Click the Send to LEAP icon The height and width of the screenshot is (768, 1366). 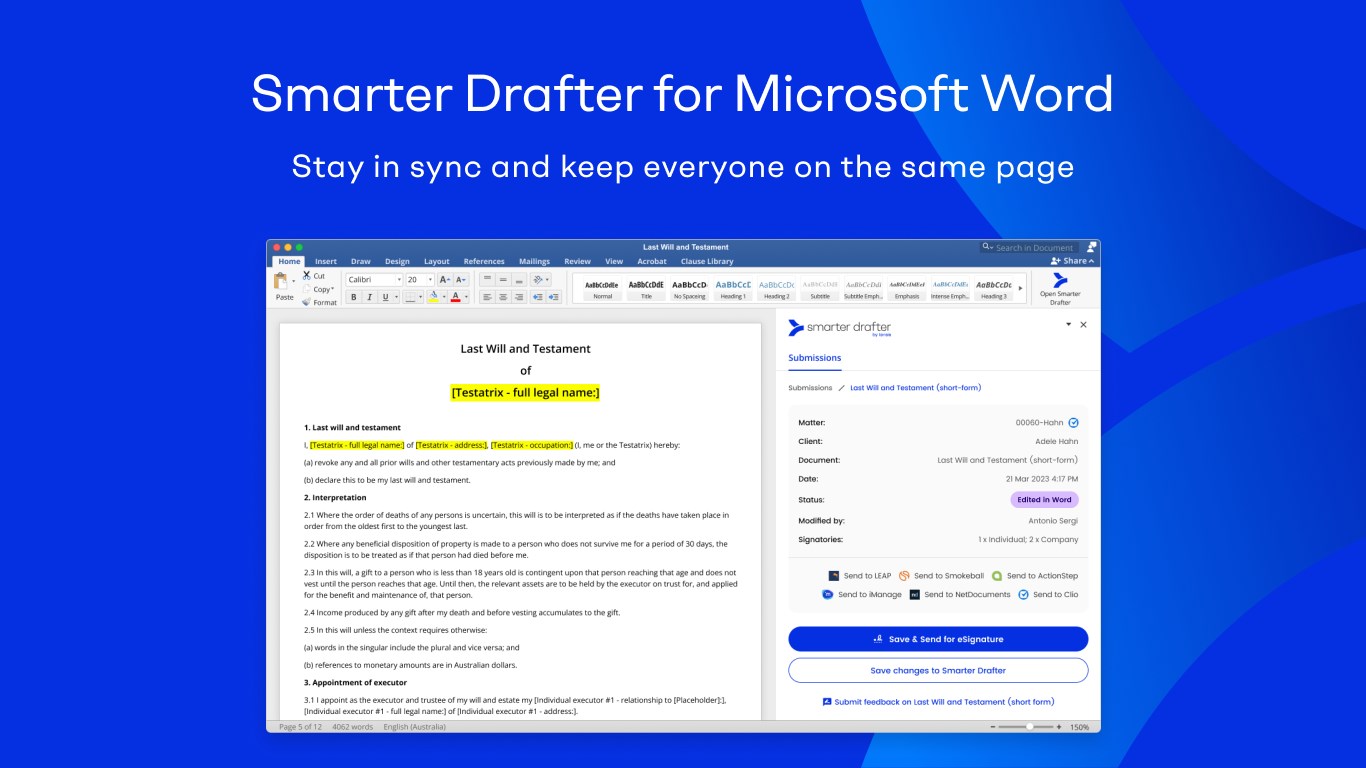[x=834, y=576]
